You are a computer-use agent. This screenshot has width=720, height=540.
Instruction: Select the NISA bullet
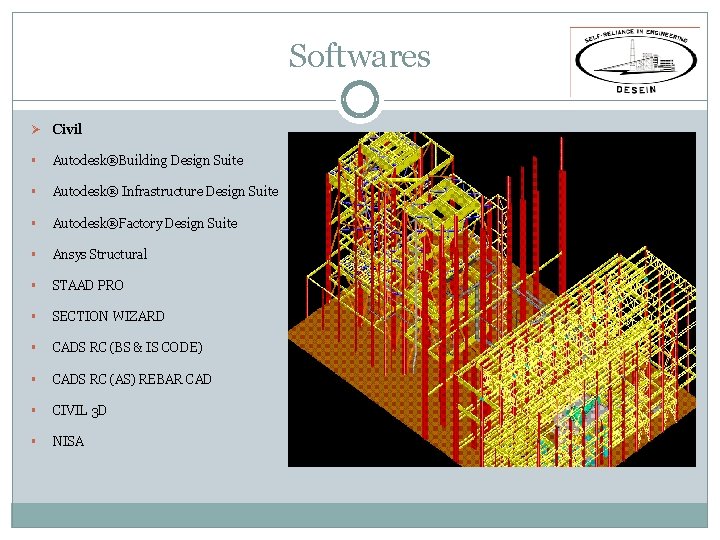pyautogui.click(x=68, y=441)
